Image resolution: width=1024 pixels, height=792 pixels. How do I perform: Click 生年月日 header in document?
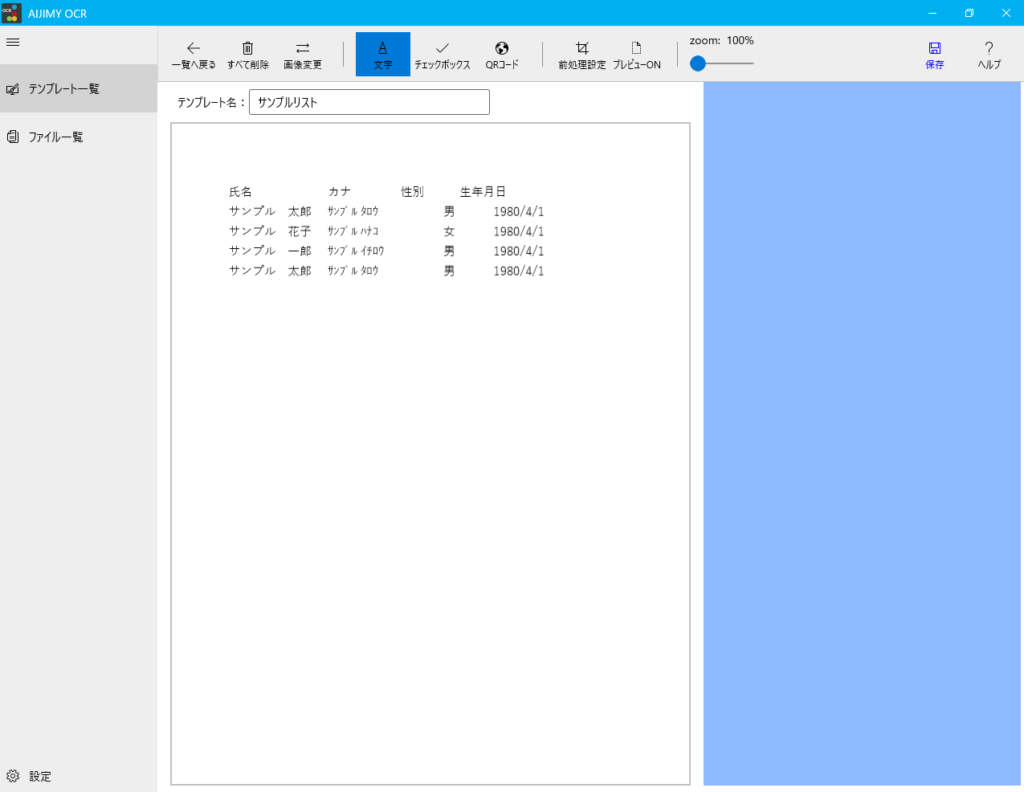483,191
